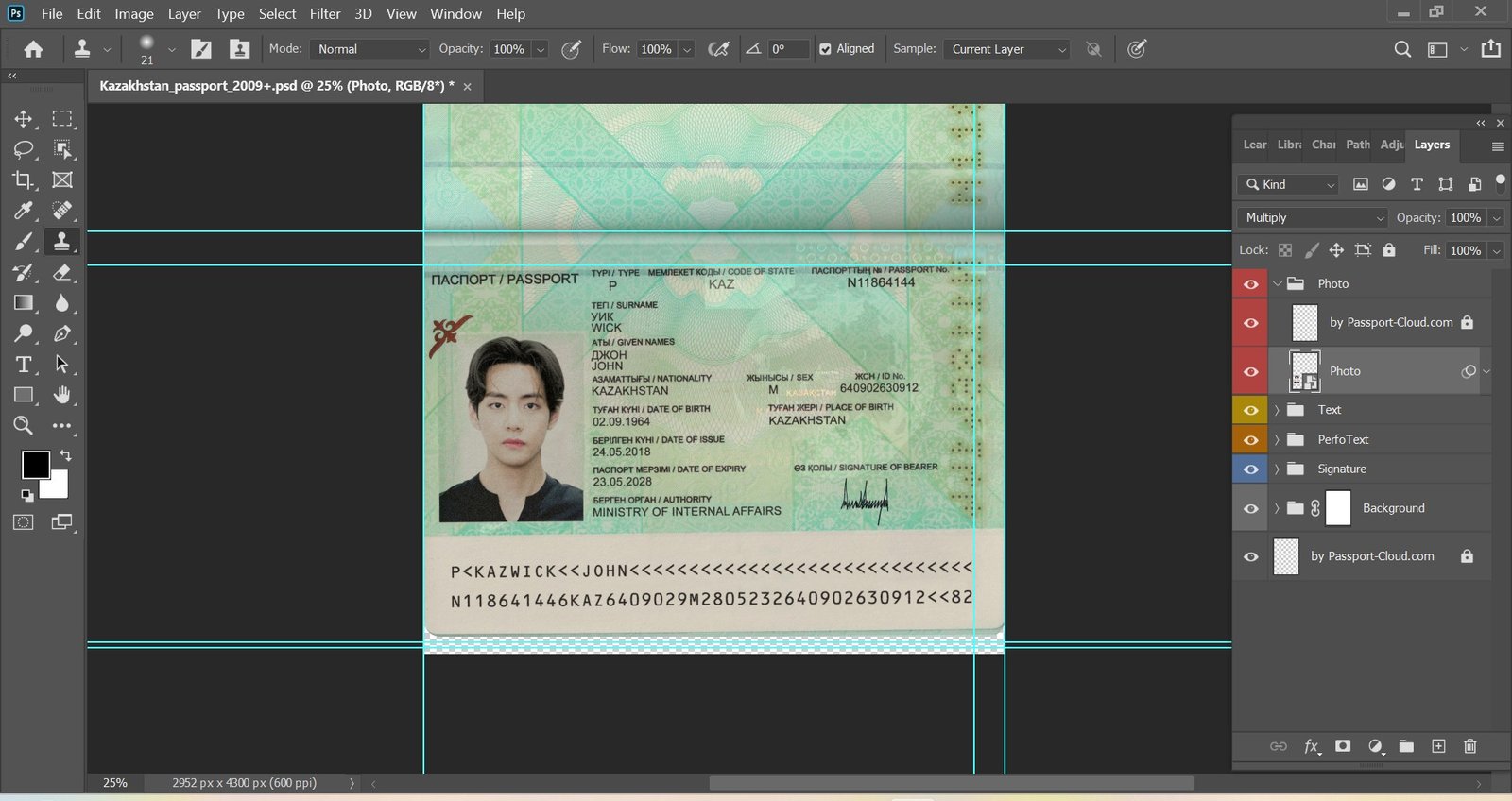Select the Hand tool
Screen dimensions: 1512x801
click(62, 395)
